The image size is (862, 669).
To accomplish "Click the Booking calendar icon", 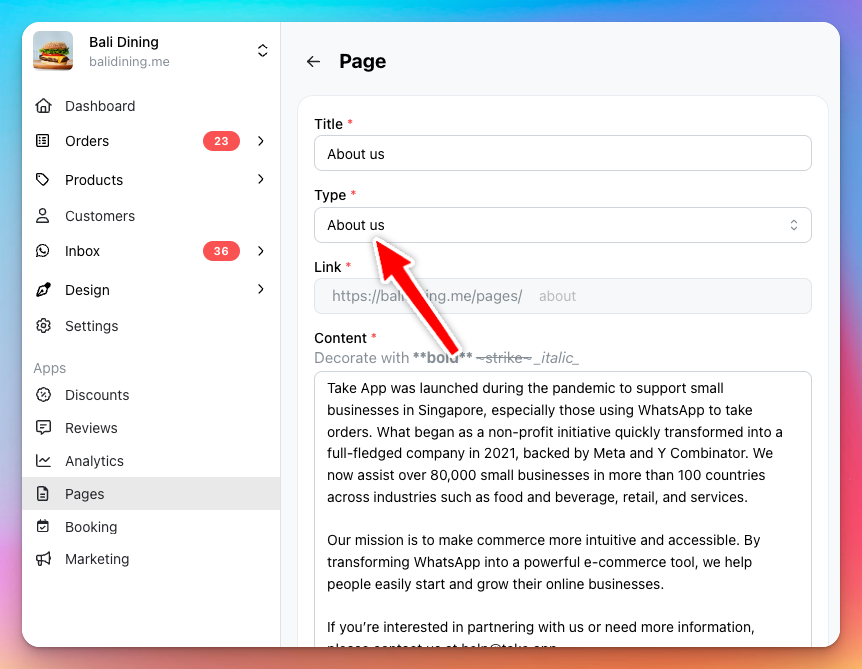I will (42, 526).
